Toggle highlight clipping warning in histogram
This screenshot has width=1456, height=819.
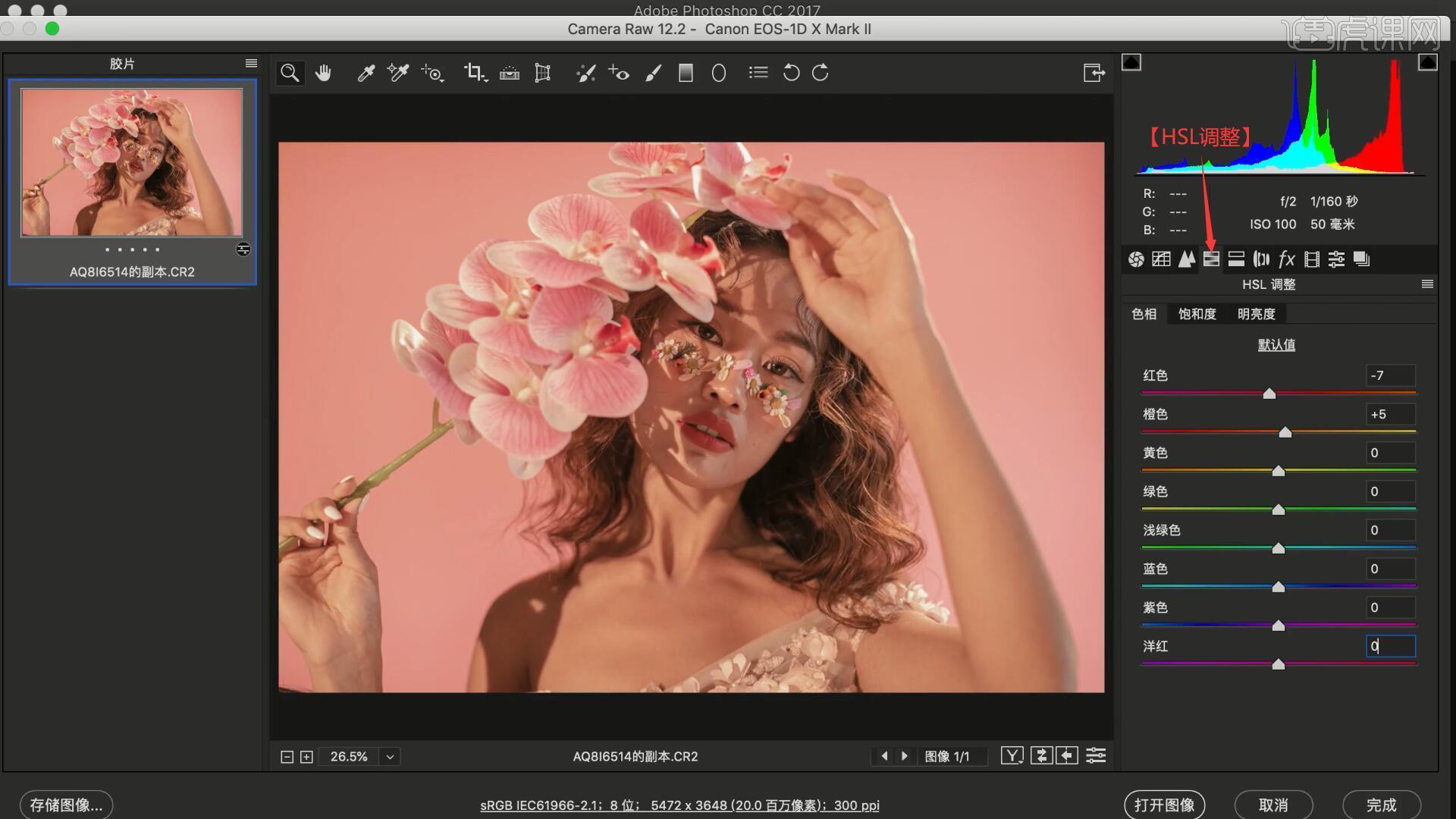tap(1427, 62)
